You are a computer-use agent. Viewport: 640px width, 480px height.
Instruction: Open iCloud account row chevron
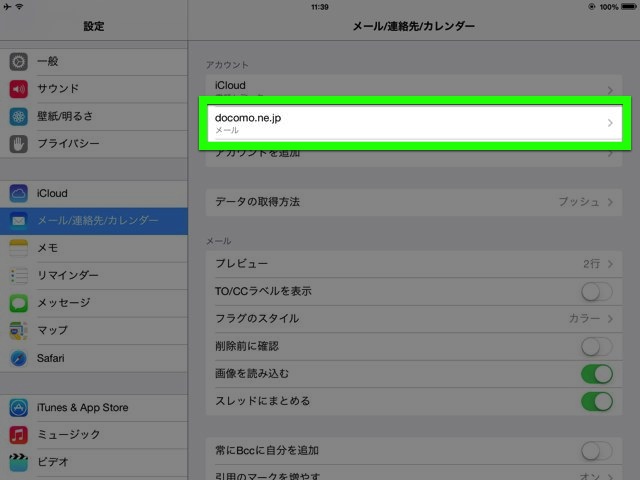[x=610, y=90]
